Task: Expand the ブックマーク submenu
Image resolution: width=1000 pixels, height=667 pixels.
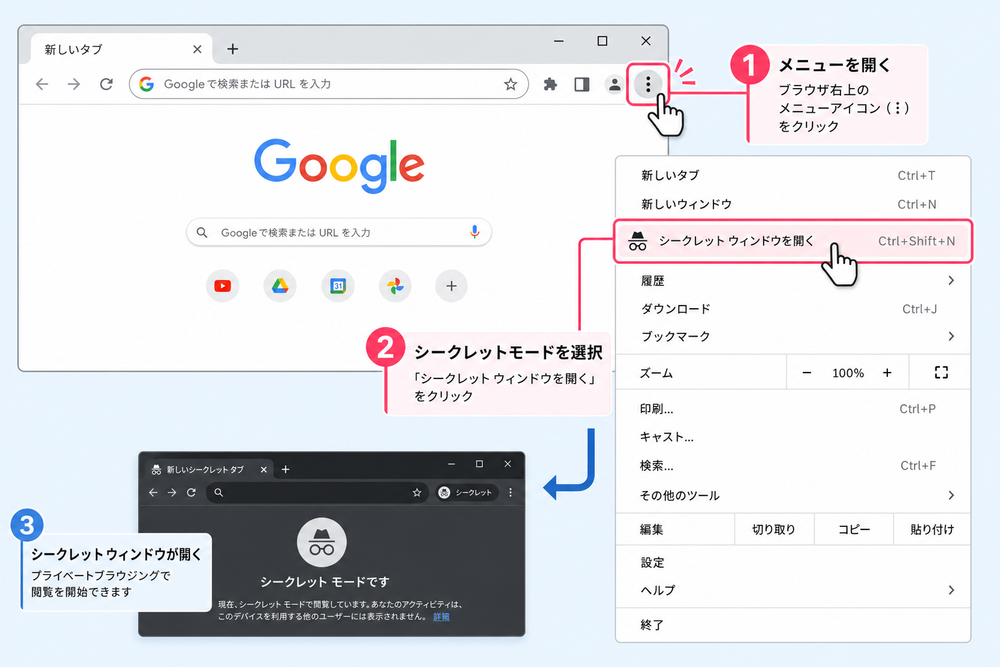Action: click(793, 336)
